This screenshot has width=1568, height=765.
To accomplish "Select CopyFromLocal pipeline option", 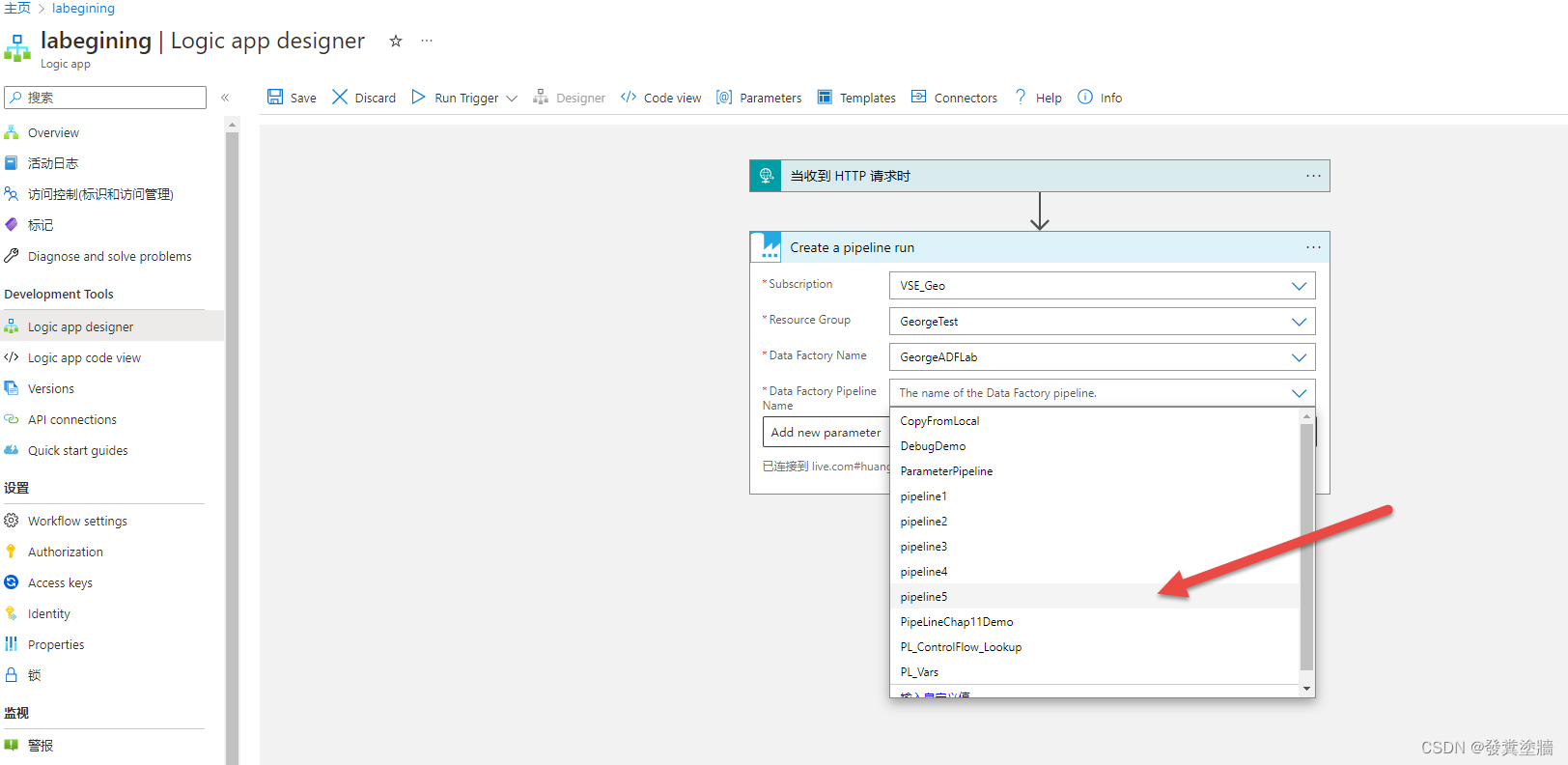I will point(1095,421).
